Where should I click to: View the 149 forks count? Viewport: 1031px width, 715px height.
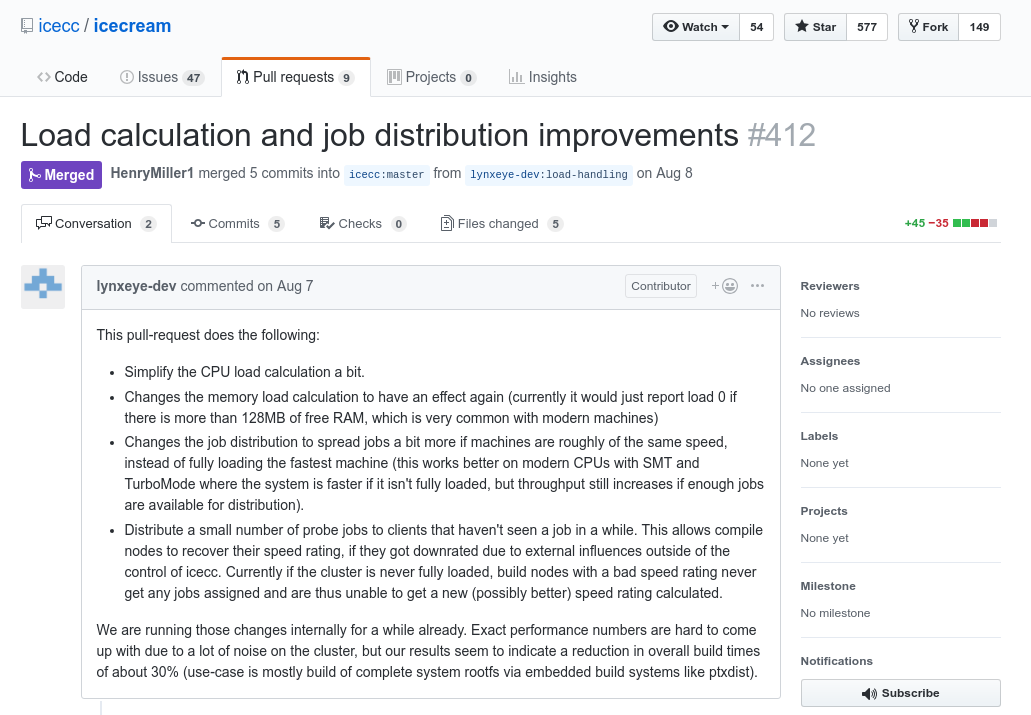tap(979, 27)
